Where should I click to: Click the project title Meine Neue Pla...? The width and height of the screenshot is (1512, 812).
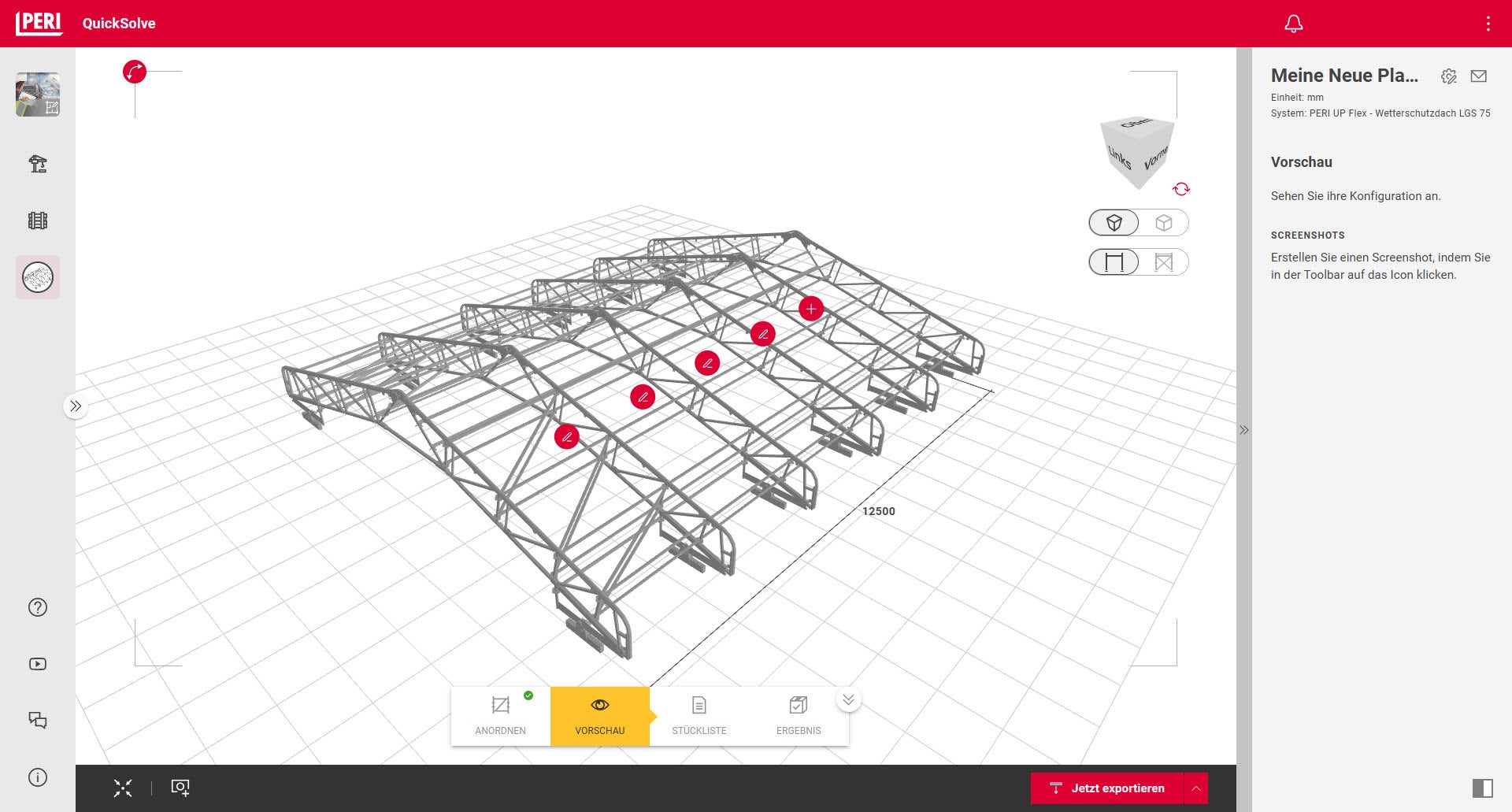point(1344,76)
